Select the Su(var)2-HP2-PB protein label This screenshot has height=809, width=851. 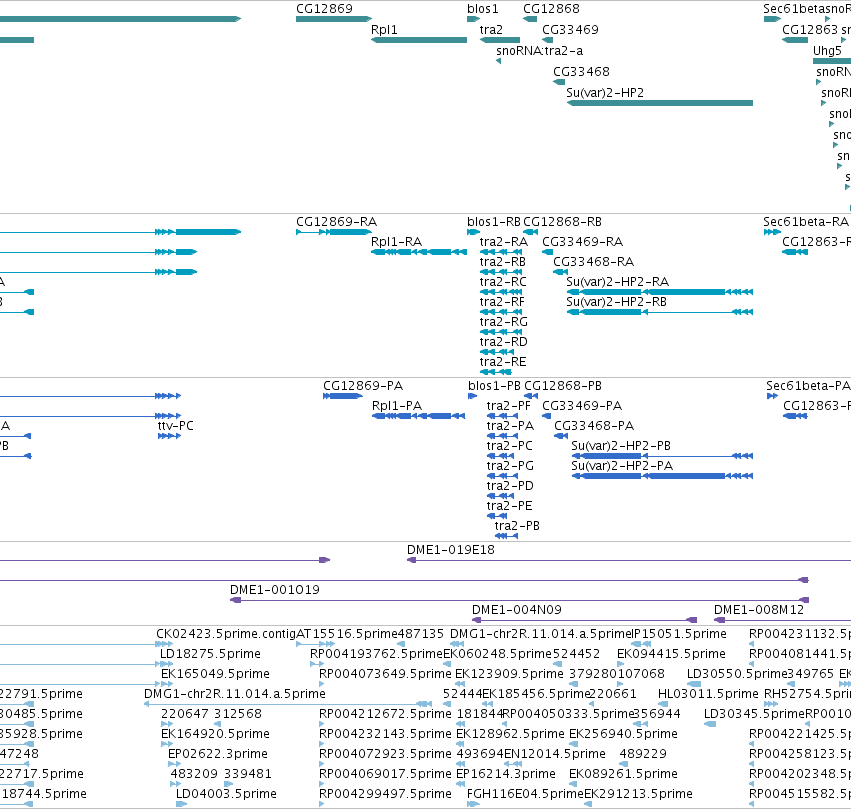pyautogui.click(x=621, y=446)
